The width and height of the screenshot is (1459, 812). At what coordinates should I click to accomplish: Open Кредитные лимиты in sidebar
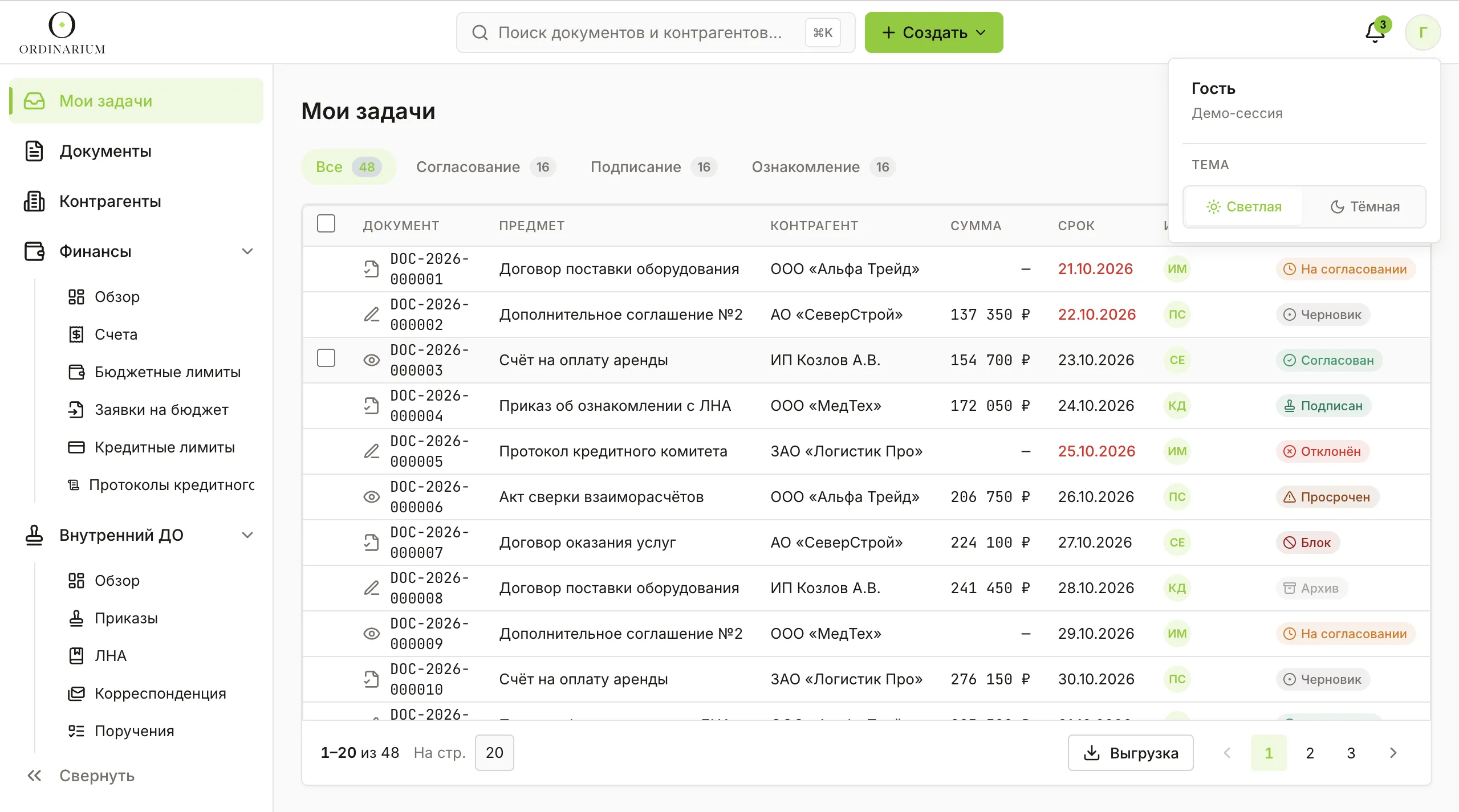point(151,447)
